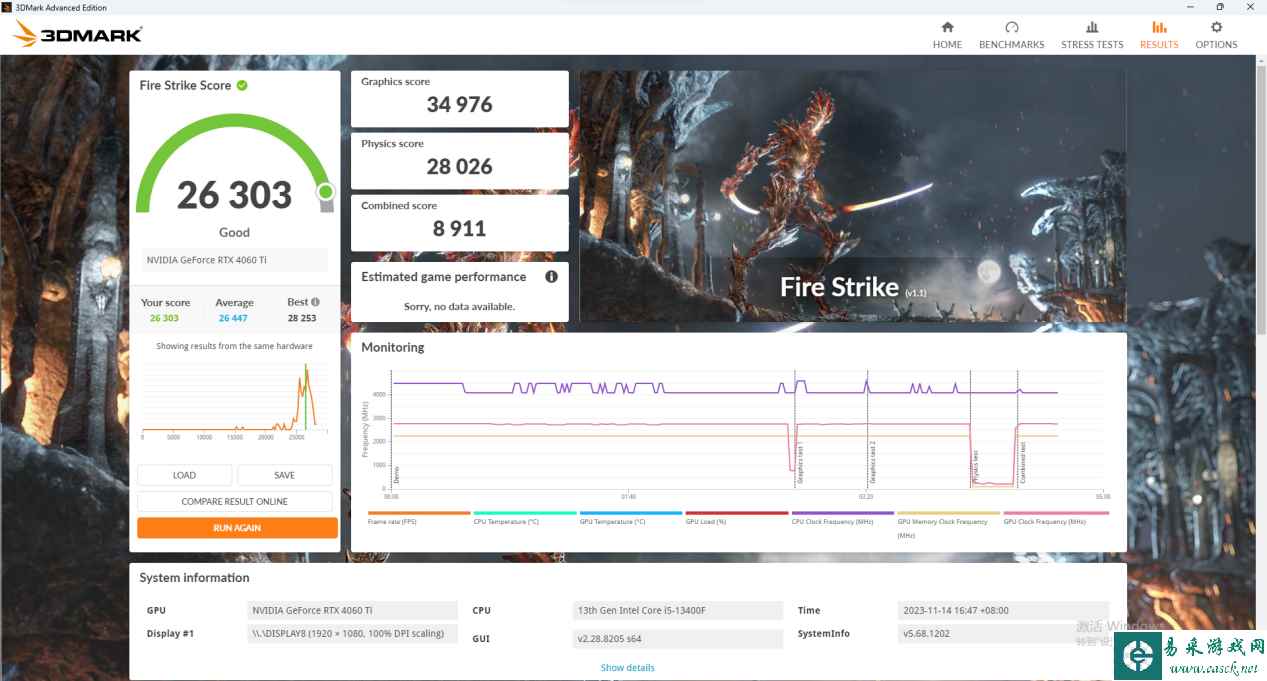
Task: Toggle the Frame rate (FPS) legend series
Action: (418, 519)
